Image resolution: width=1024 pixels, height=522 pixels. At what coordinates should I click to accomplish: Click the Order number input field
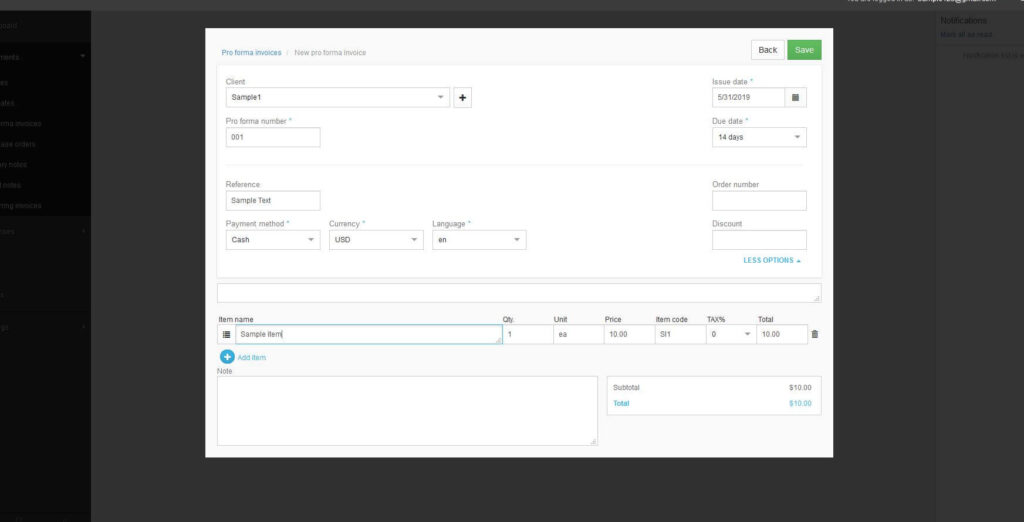click(x=759, y=201)
